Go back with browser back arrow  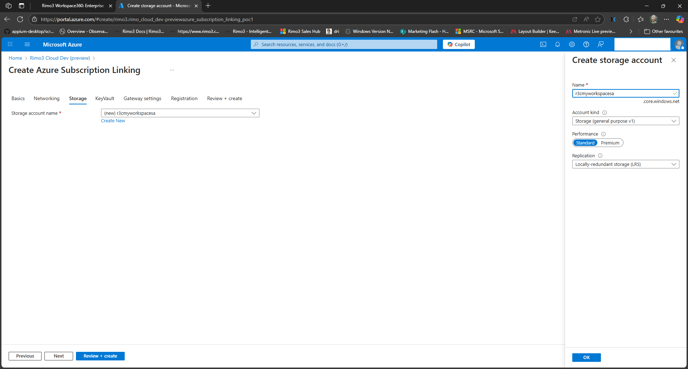(7, 19)
